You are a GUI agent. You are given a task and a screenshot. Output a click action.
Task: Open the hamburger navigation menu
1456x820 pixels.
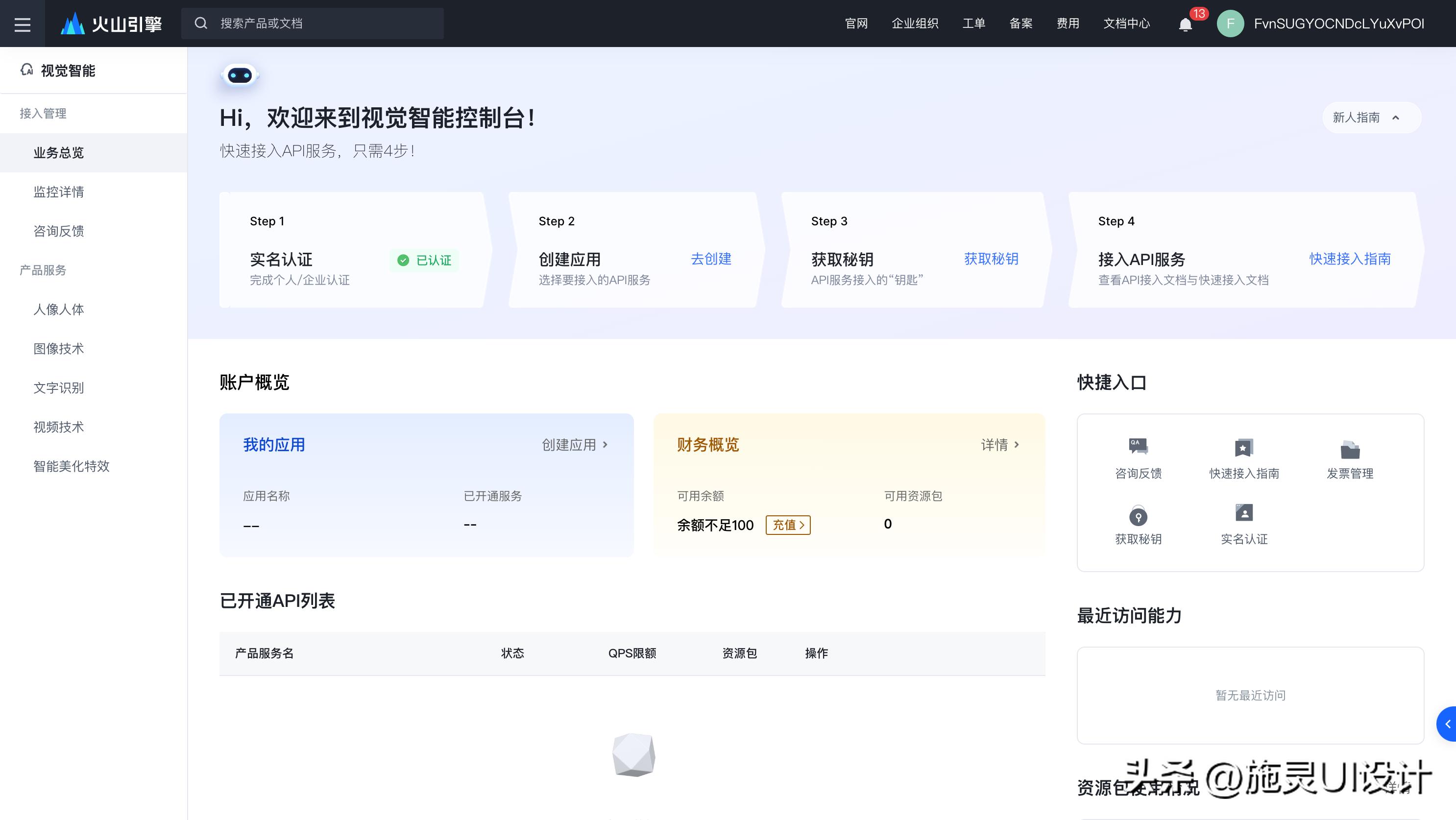pos(22,24)
